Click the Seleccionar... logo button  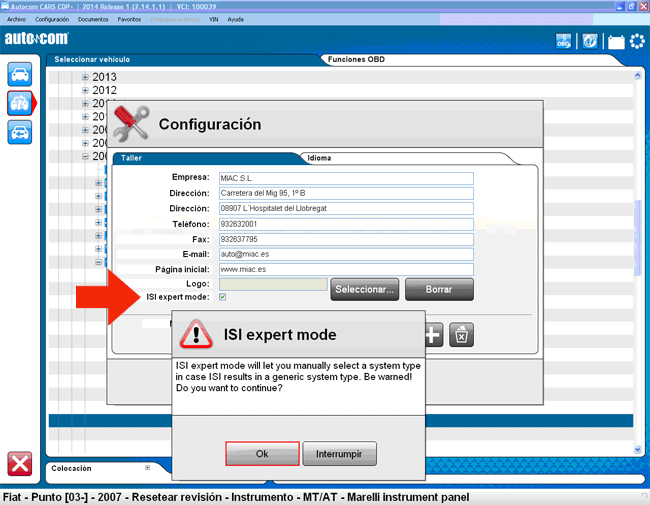tap(364, 289)
